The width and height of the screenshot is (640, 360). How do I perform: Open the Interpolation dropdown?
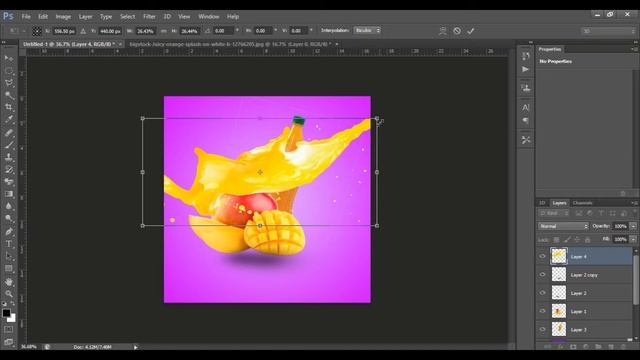pyautogui.click(x=367, y=31)
